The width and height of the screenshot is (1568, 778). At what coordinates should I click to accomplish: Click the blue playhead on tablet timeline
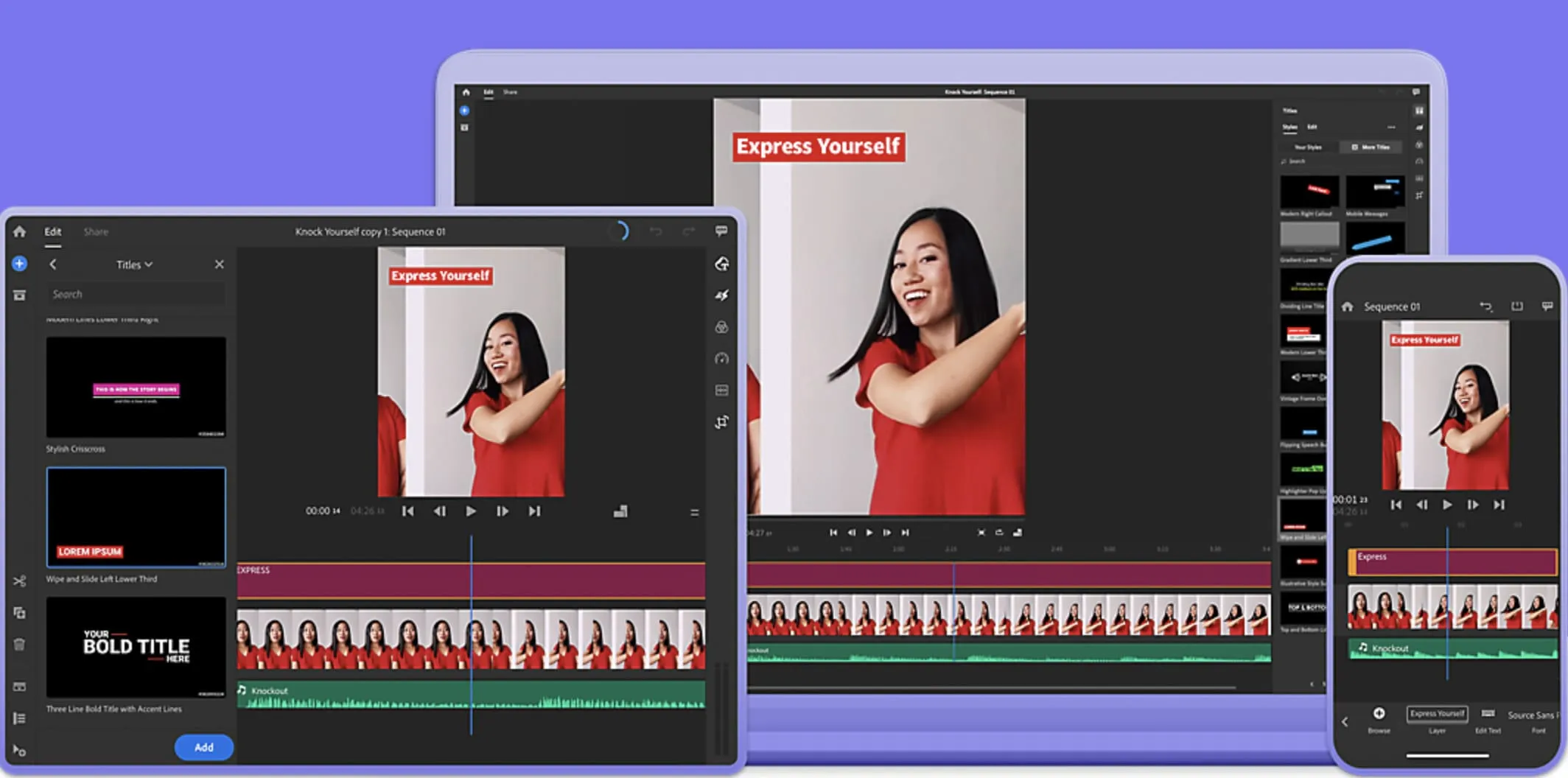[x=472, y=634]
